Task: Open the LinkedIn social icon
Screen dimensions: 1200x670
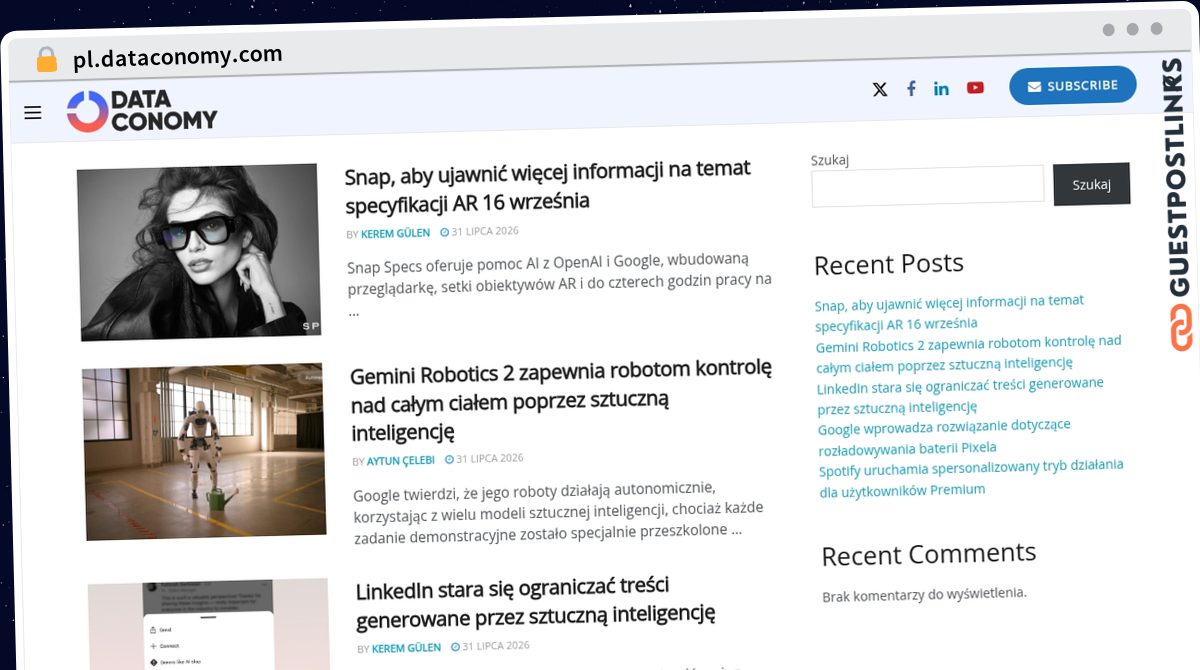Action: click(x=942, y=88)
